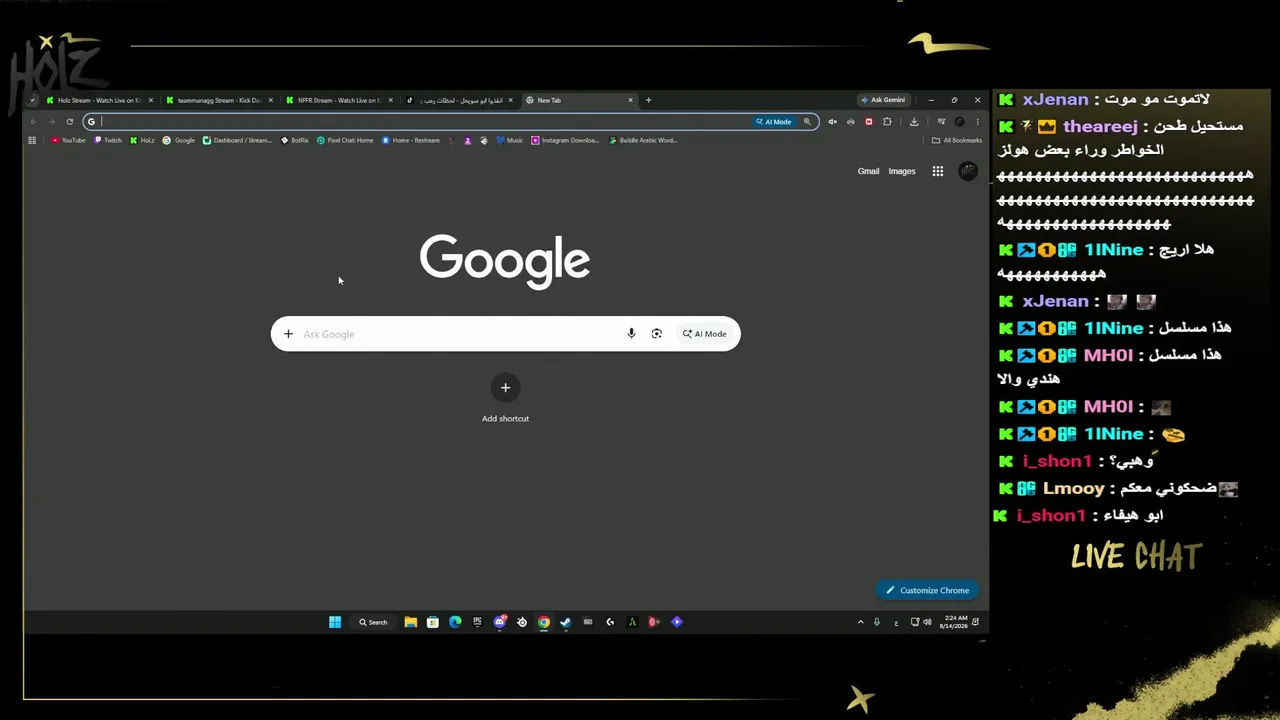The image size is (1280, 720).
Task: Open Steam from the taskbar
Action: 566,622
